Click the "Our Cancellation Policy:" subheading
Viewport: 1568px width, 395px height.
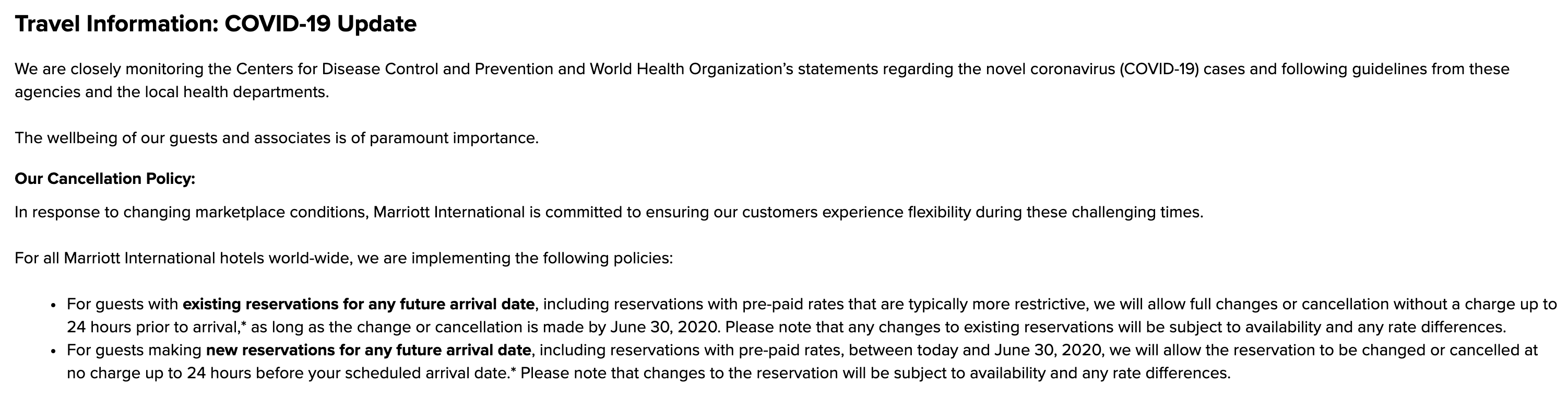105,179
